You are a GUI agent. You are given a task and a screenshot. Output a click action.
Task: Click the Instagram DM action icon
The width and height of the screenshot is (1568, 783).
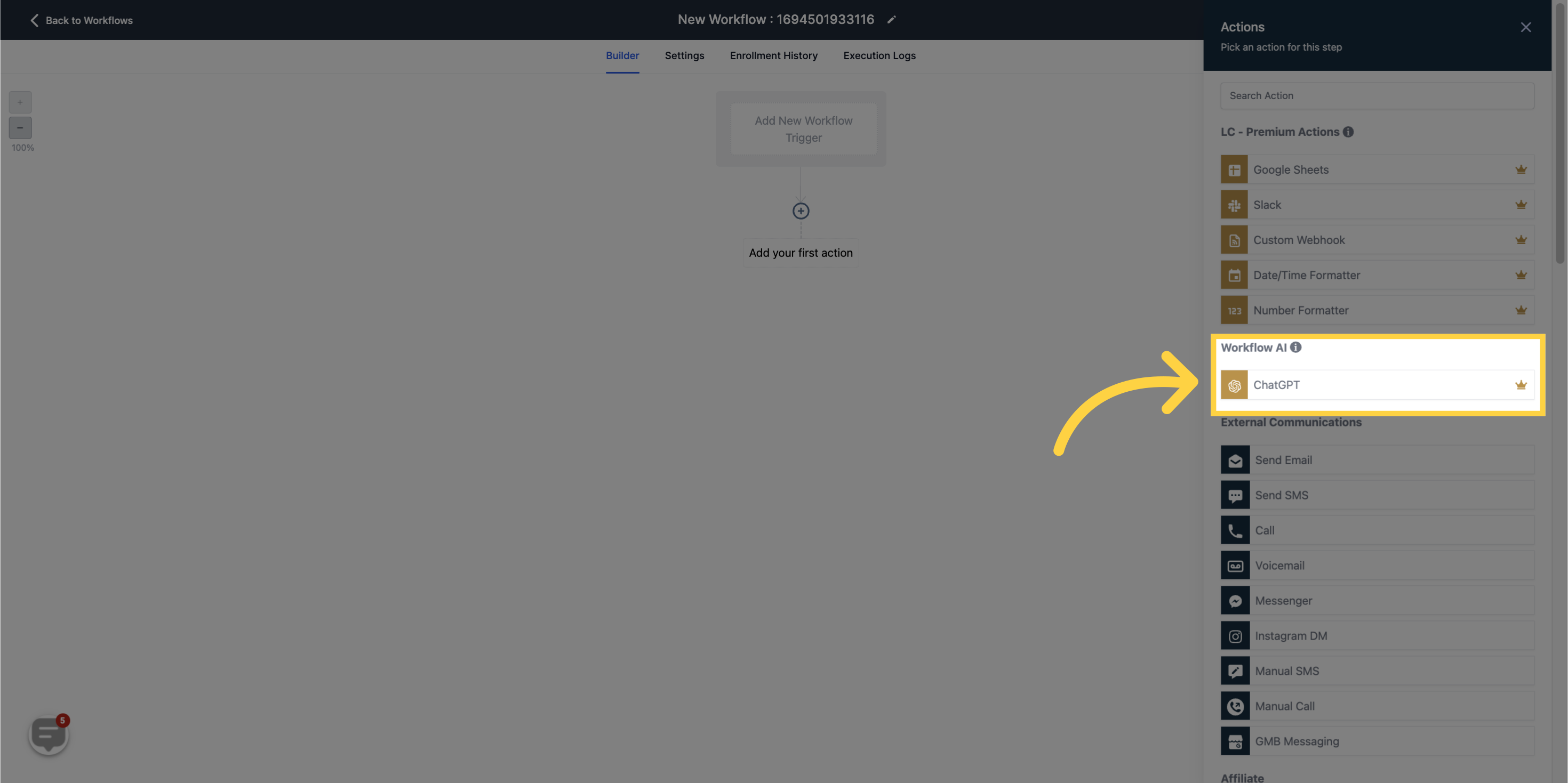click(x=1236, y=635)
